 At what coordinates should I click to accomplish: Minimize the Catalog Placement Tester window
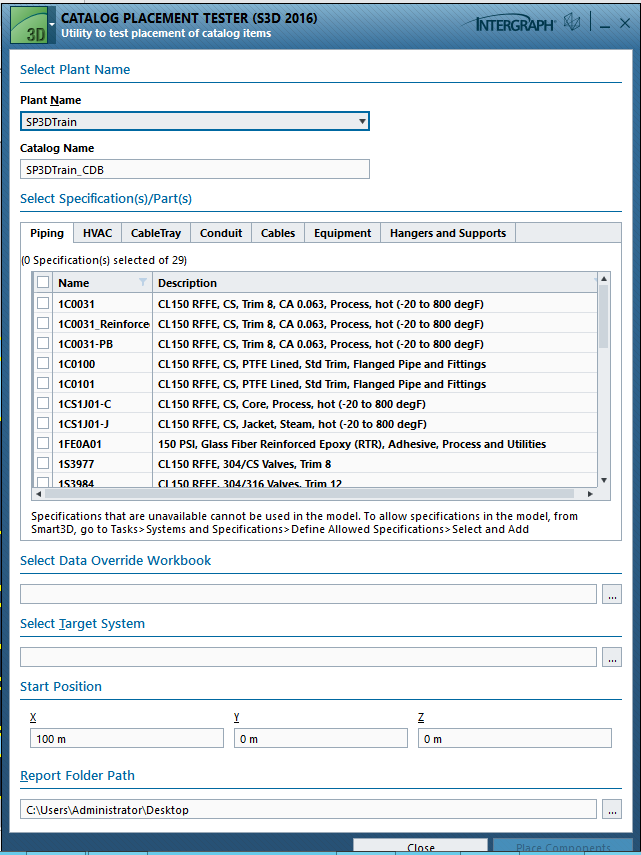click(606, 25)
